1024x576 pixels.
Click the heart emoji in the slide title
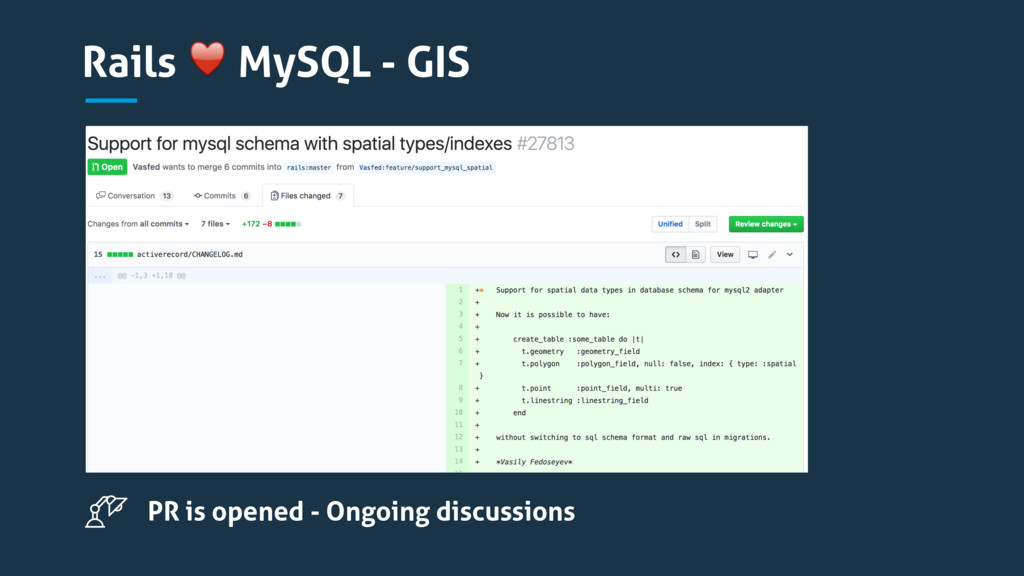pyautogui.click(x=208, y=59)
